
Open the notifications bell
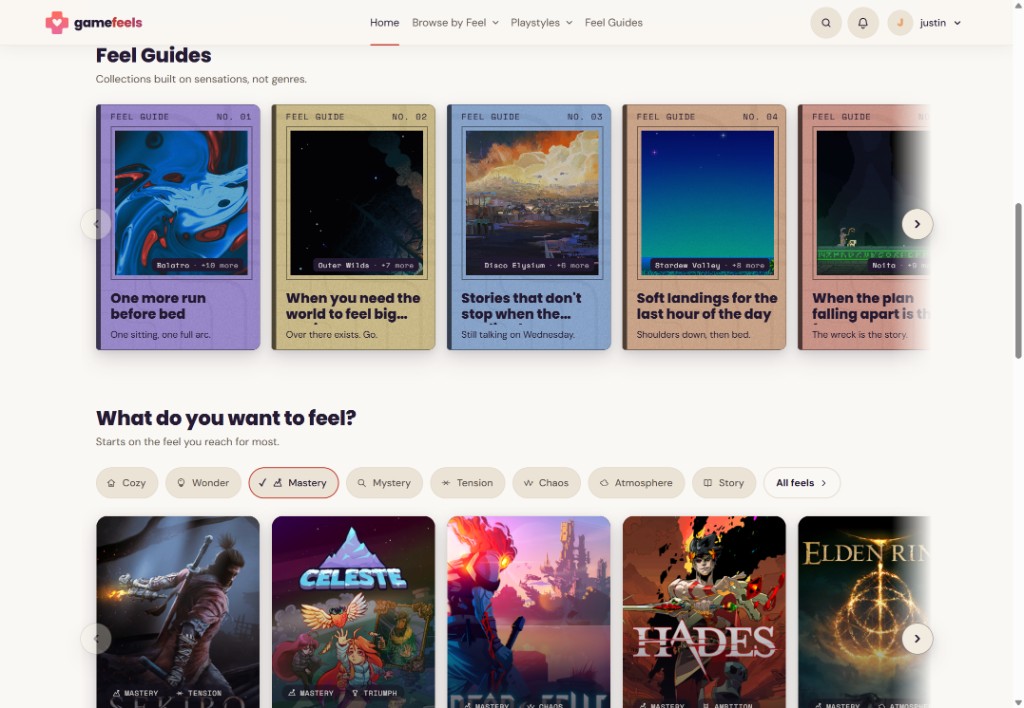click(x=863, y=23)
